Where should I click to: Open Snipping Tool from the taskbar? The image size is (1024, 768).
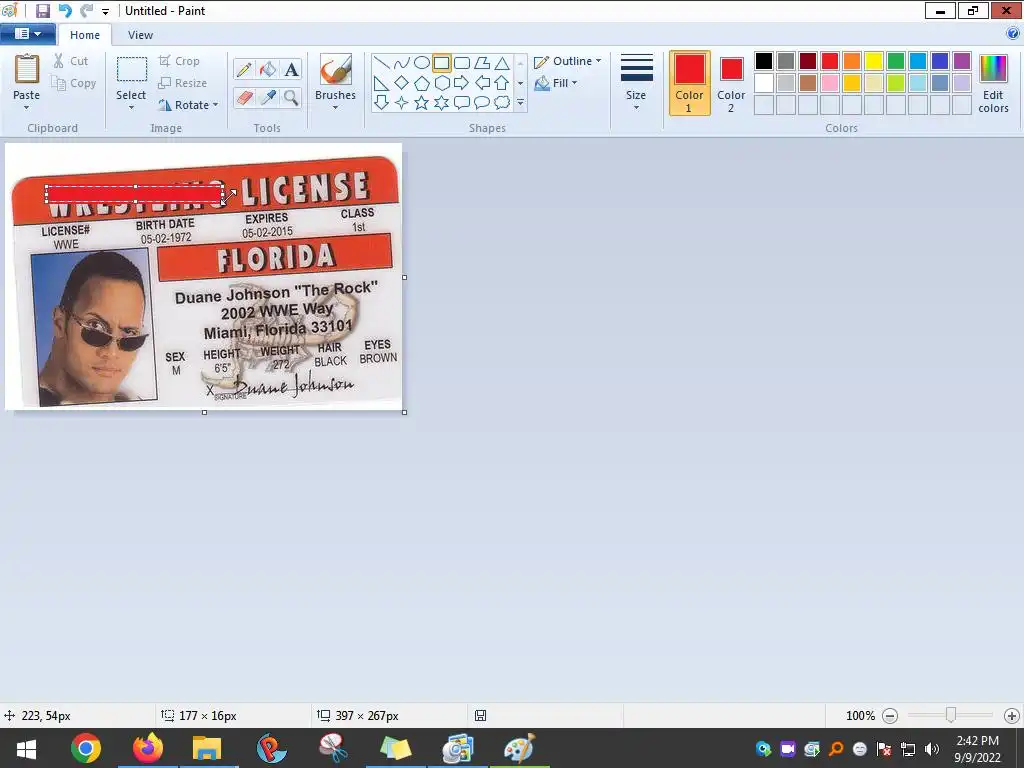click(333, 748)
